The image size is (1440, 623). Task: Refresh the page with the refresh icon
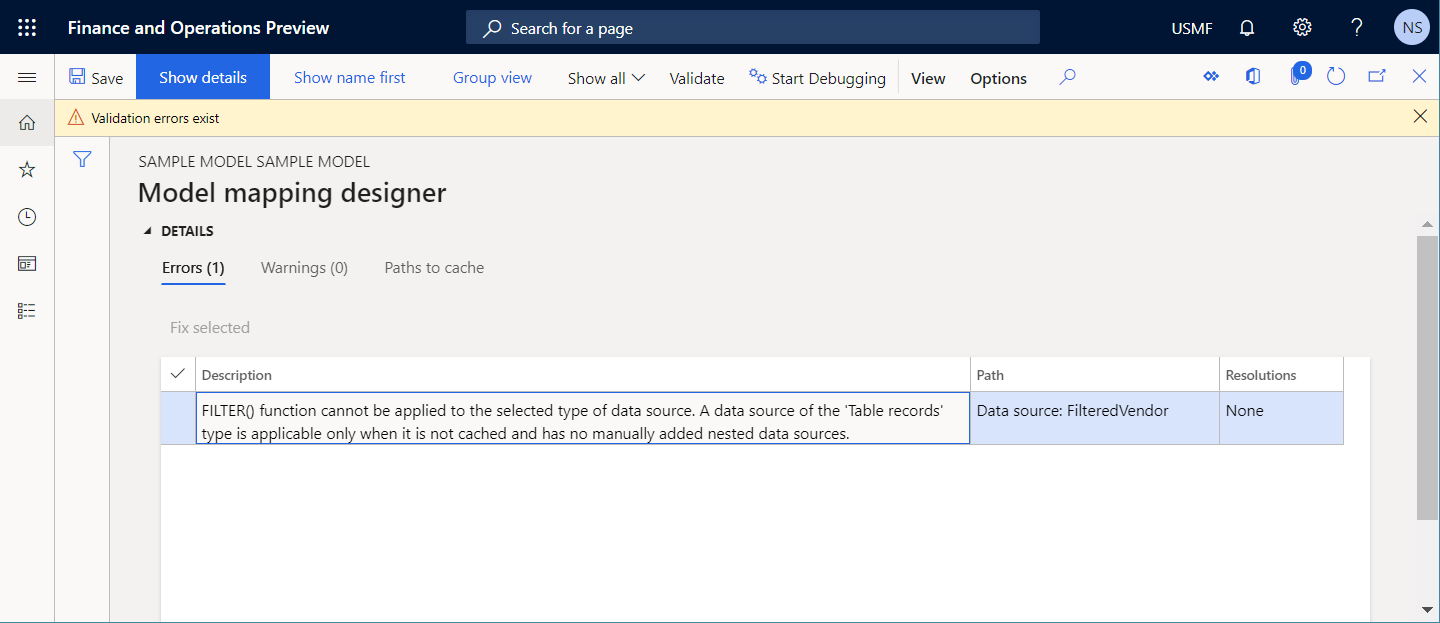(x=1336, y=76)
